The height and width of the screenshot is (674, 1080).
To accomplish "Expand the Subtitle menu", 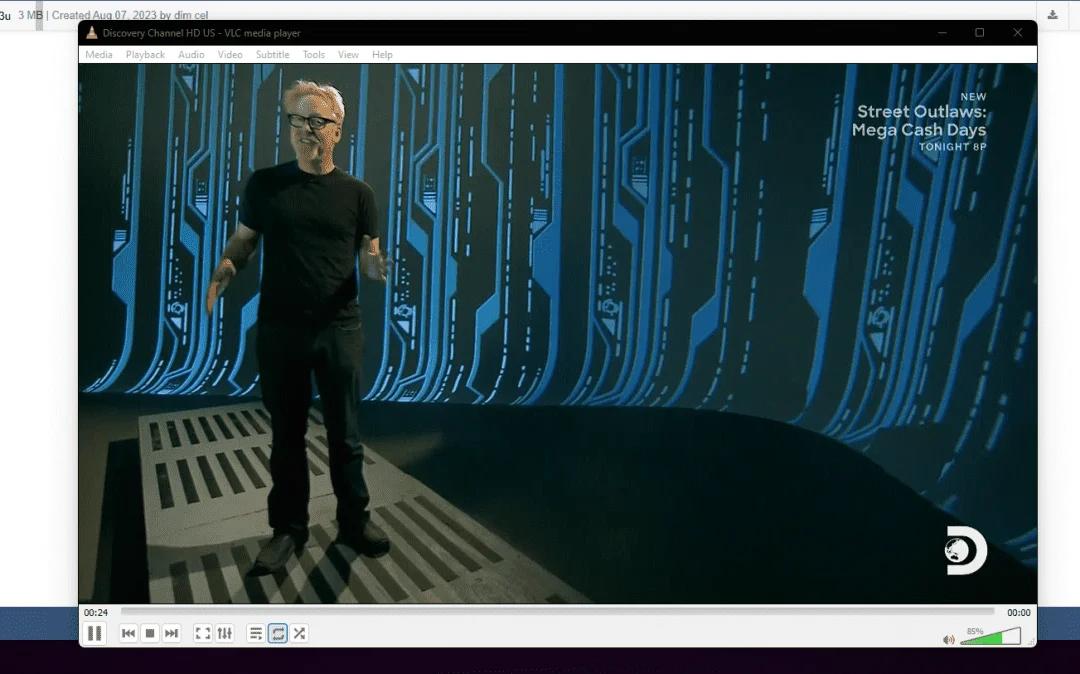I will 272,54.
